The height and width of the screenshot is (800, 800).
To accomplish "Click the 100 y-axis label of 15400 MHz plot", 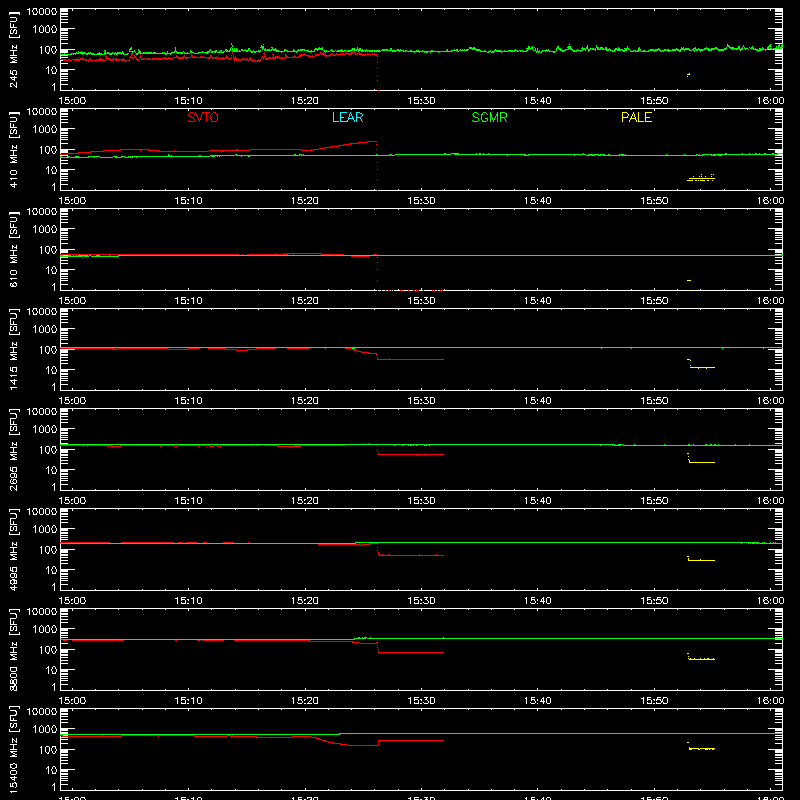I will 48,750.
